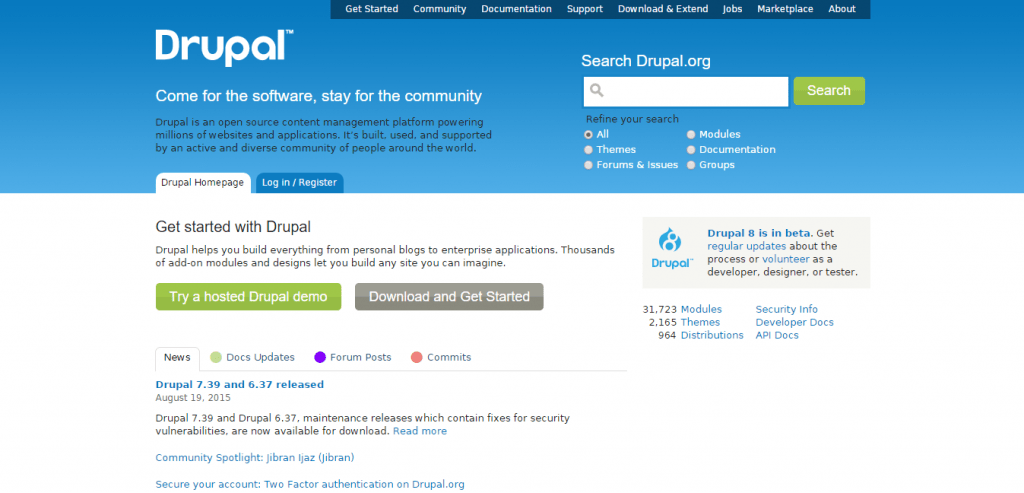Open Drupal 7.39 and 6.37 released
Image resolution: width=1024 pixels, height=493 pixels.
pyautogui.click(x=240, y=385)
